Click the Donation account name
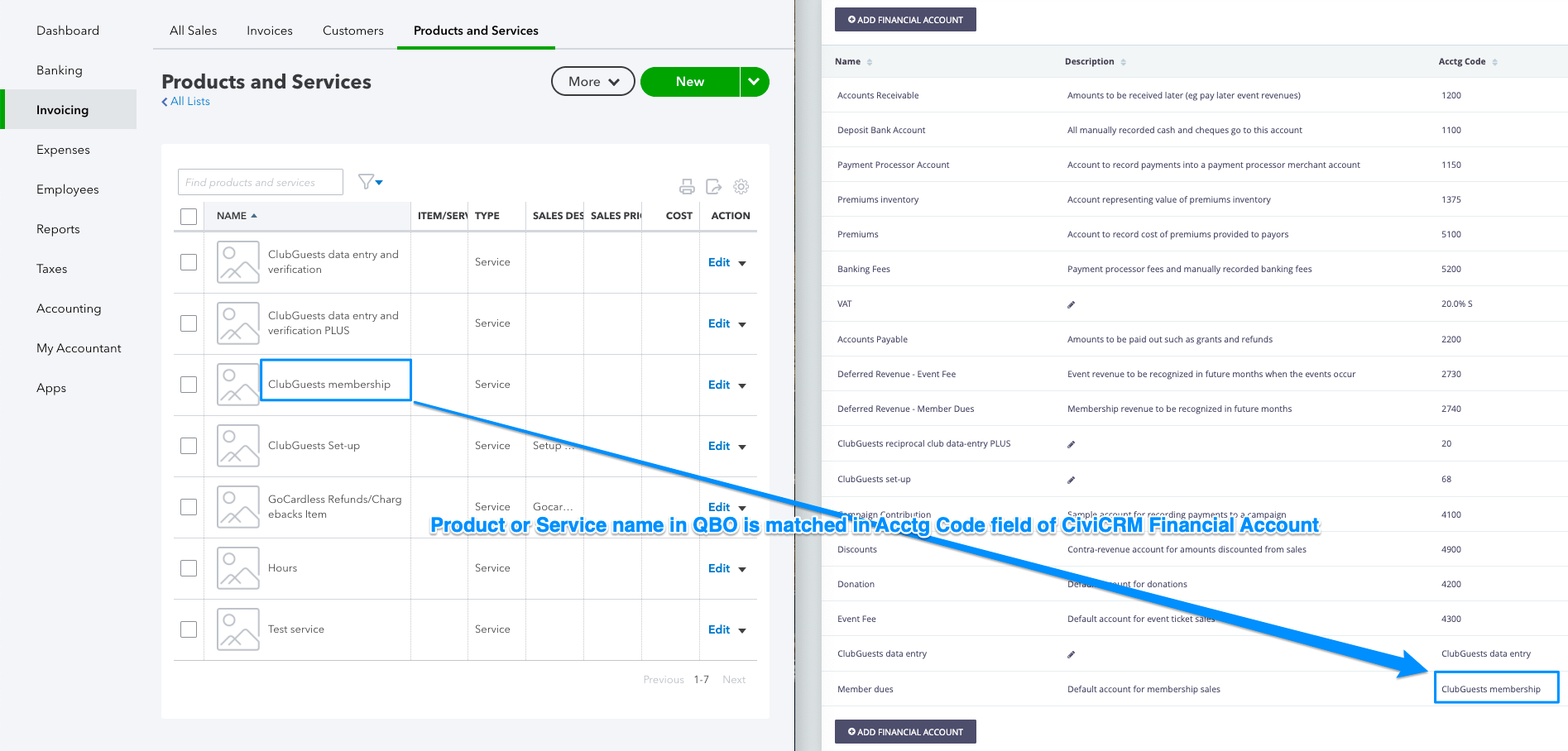 (x=856, y=585)
